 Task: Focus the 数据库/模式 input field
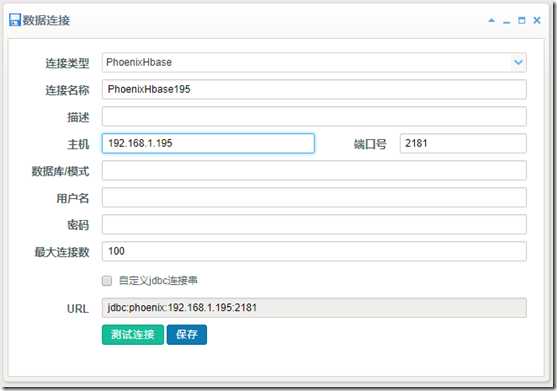click(314, 170)
